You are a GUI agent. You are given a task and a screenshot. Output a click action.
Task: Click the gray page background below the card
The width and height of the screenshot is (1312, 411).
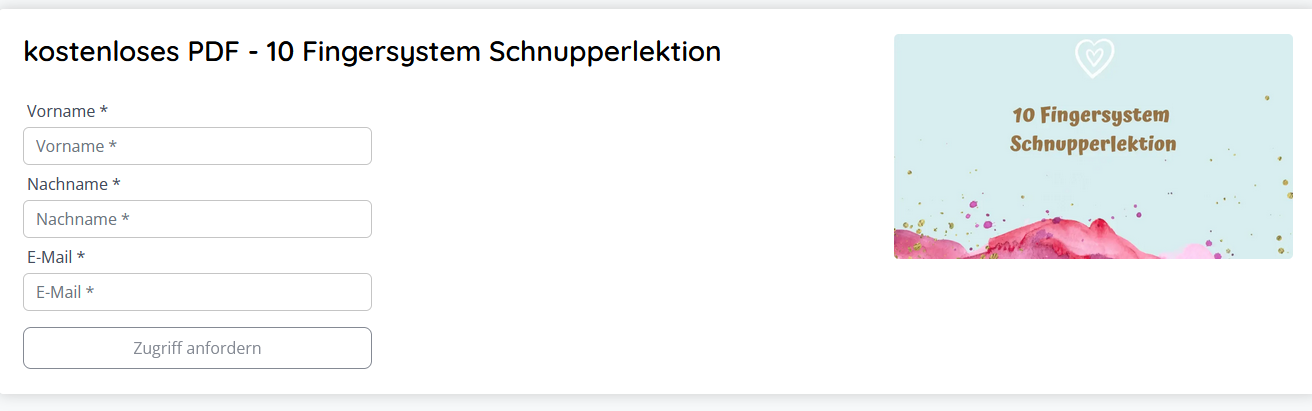(656, 404)
